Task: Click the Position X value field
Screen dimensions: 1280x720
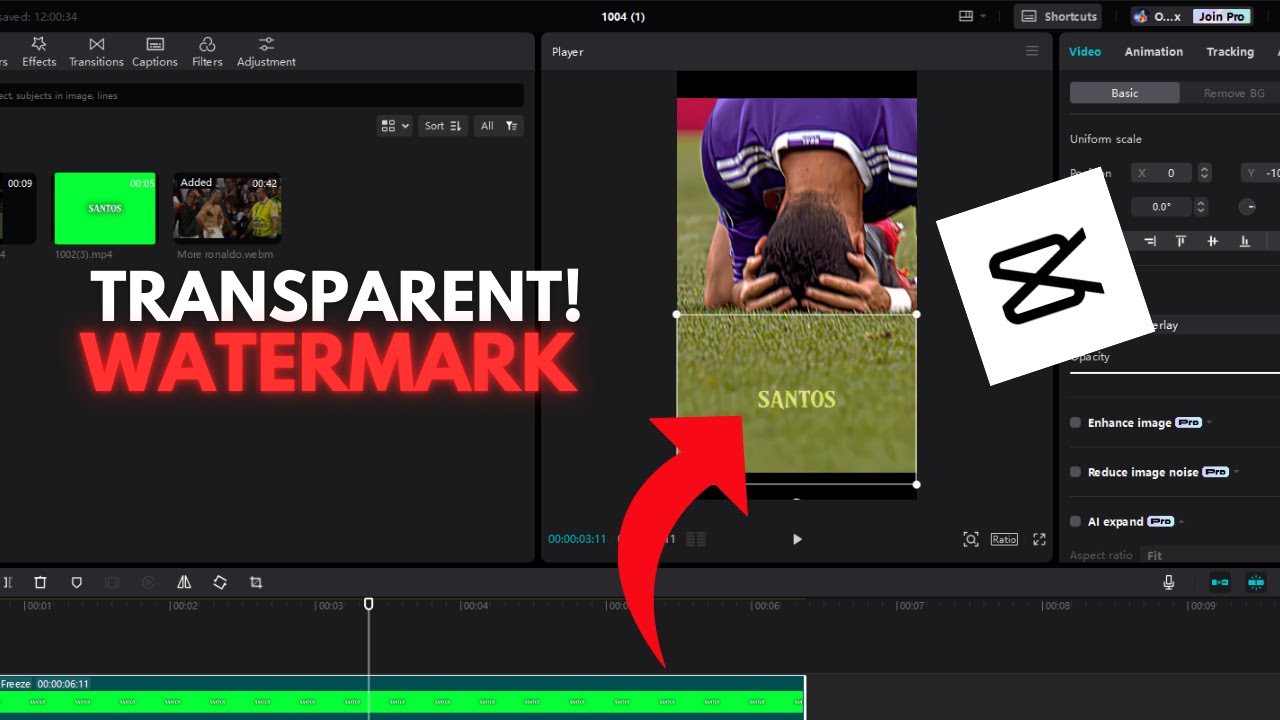Action: [x=1162, y=173]
